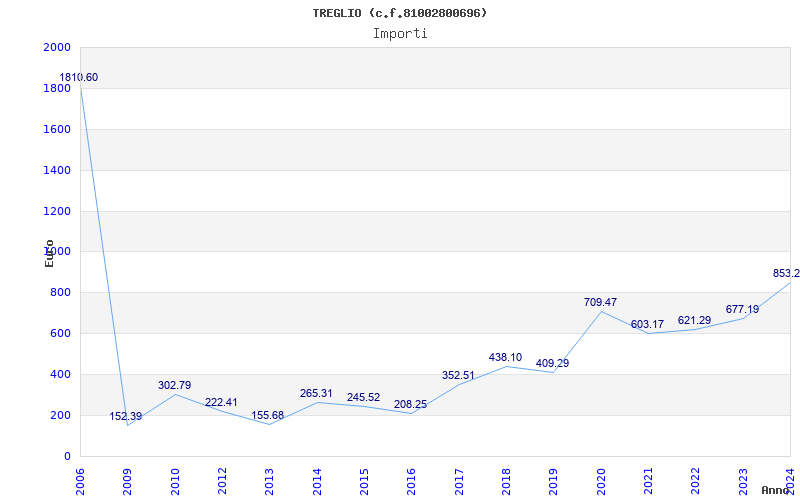Click the 2016 x-axis year label
Screen dimensions: 800x500
(x=412, y=481)
